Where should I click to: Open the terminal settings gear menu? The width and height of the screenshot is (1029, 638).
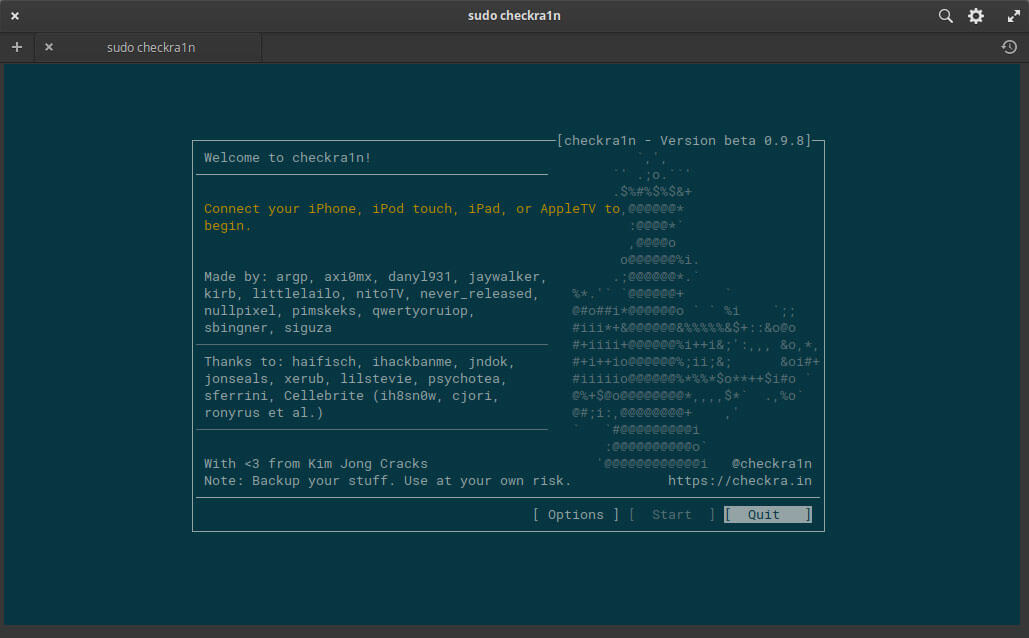tap(976, 16)
